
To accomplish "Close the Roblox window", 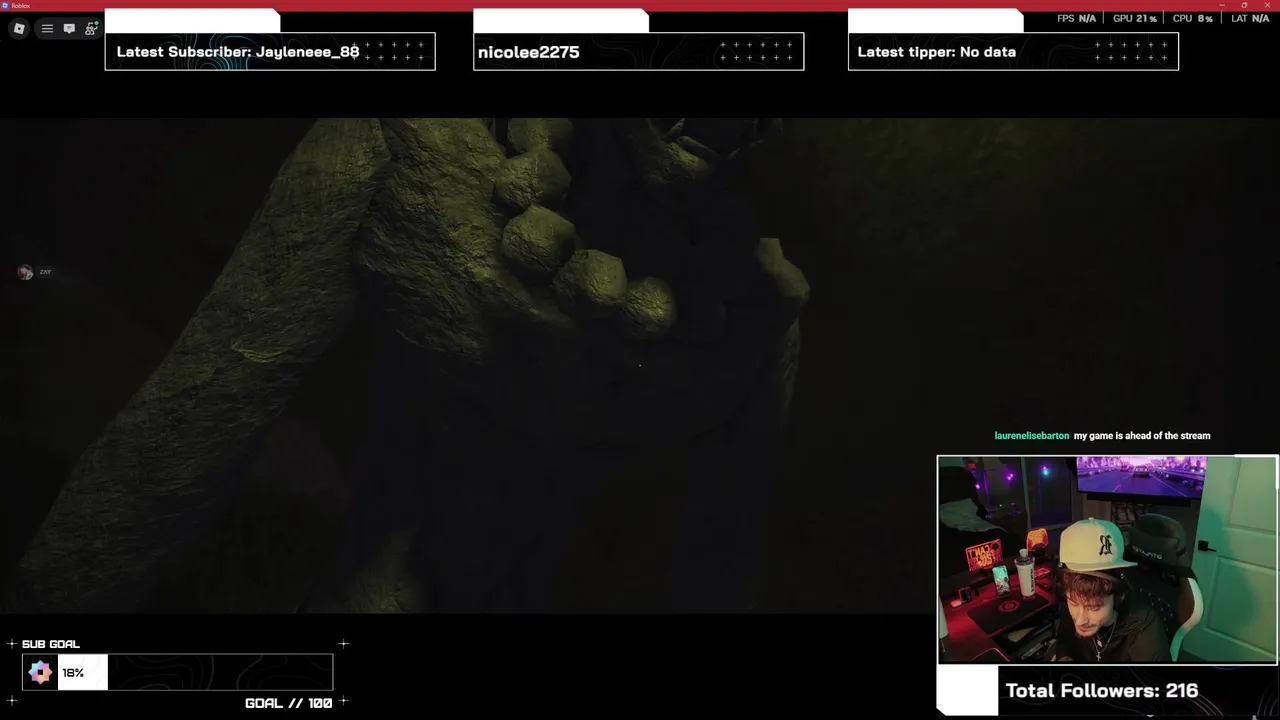I will click(x=1266, y=5).
